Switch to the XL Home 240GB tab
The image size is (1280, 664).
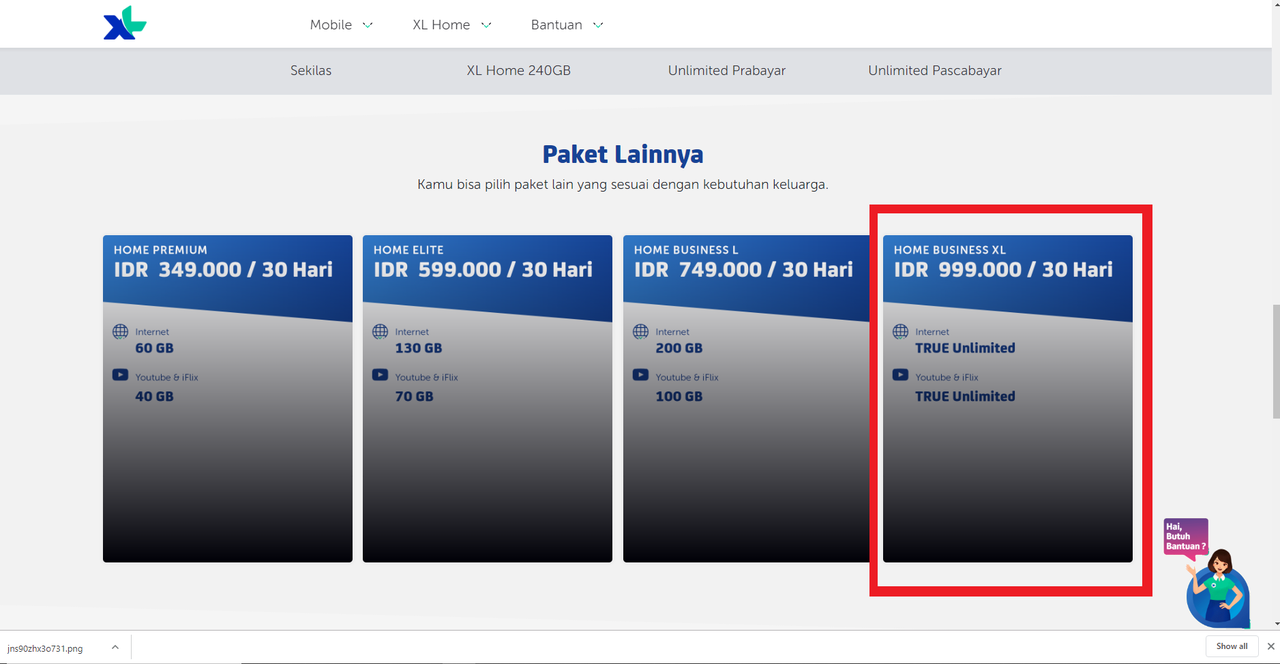(x=519, y=71)
